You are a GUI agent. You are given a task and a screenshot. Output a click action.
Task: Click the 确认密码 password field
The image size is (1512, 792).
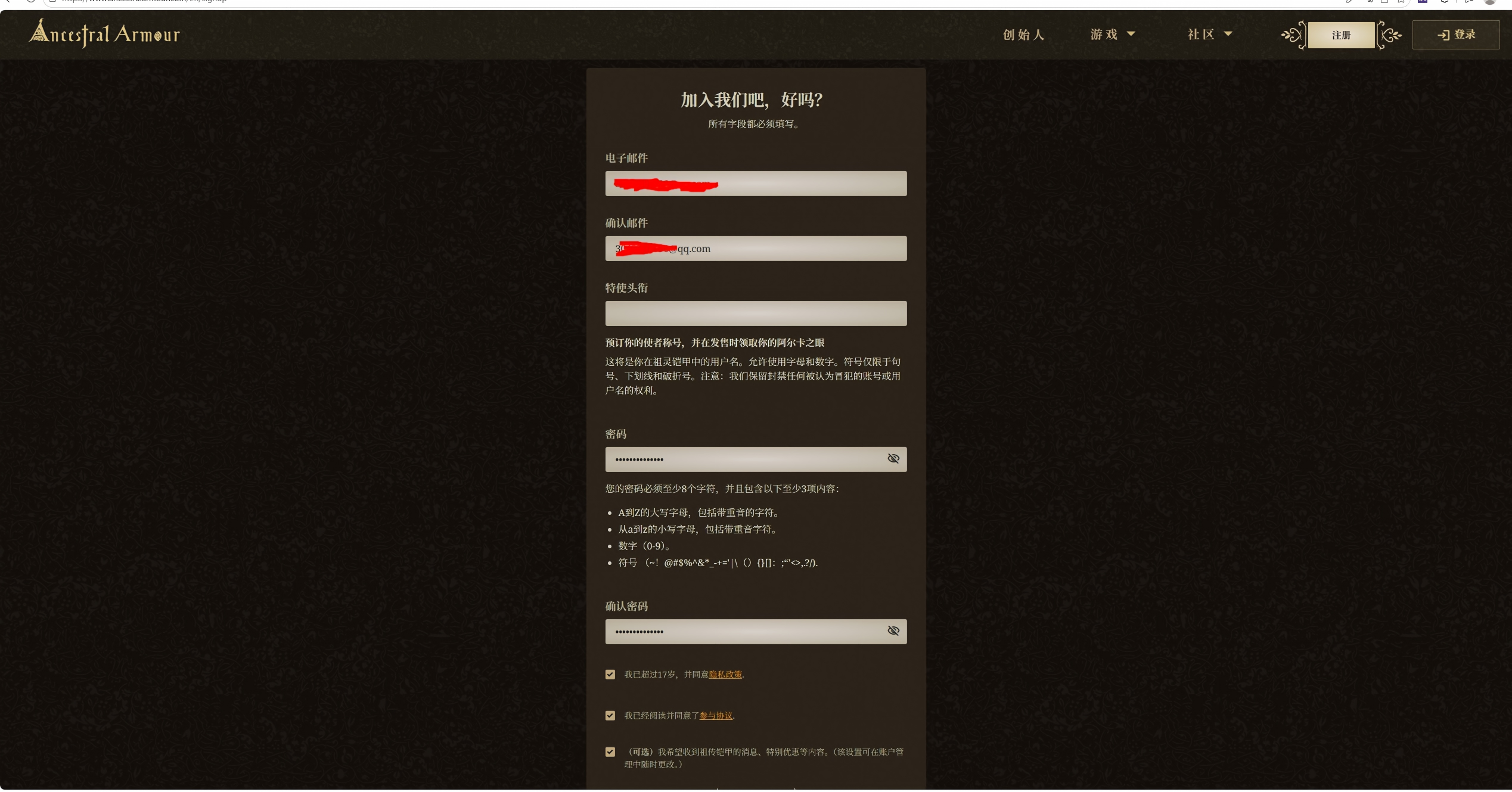point(745,632)
